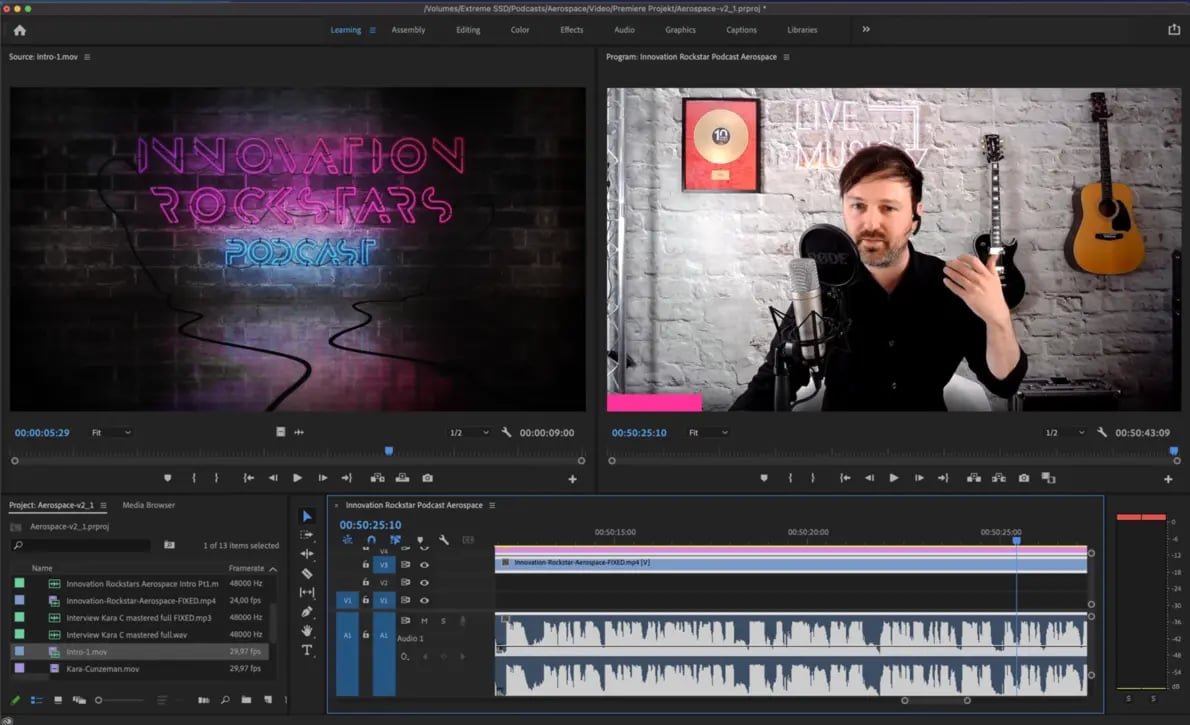Select Kara-Cunzeman.mov in project panel
Image resolution: width=1190 pixels, height=725 pixels.
[x=102, y=668]
